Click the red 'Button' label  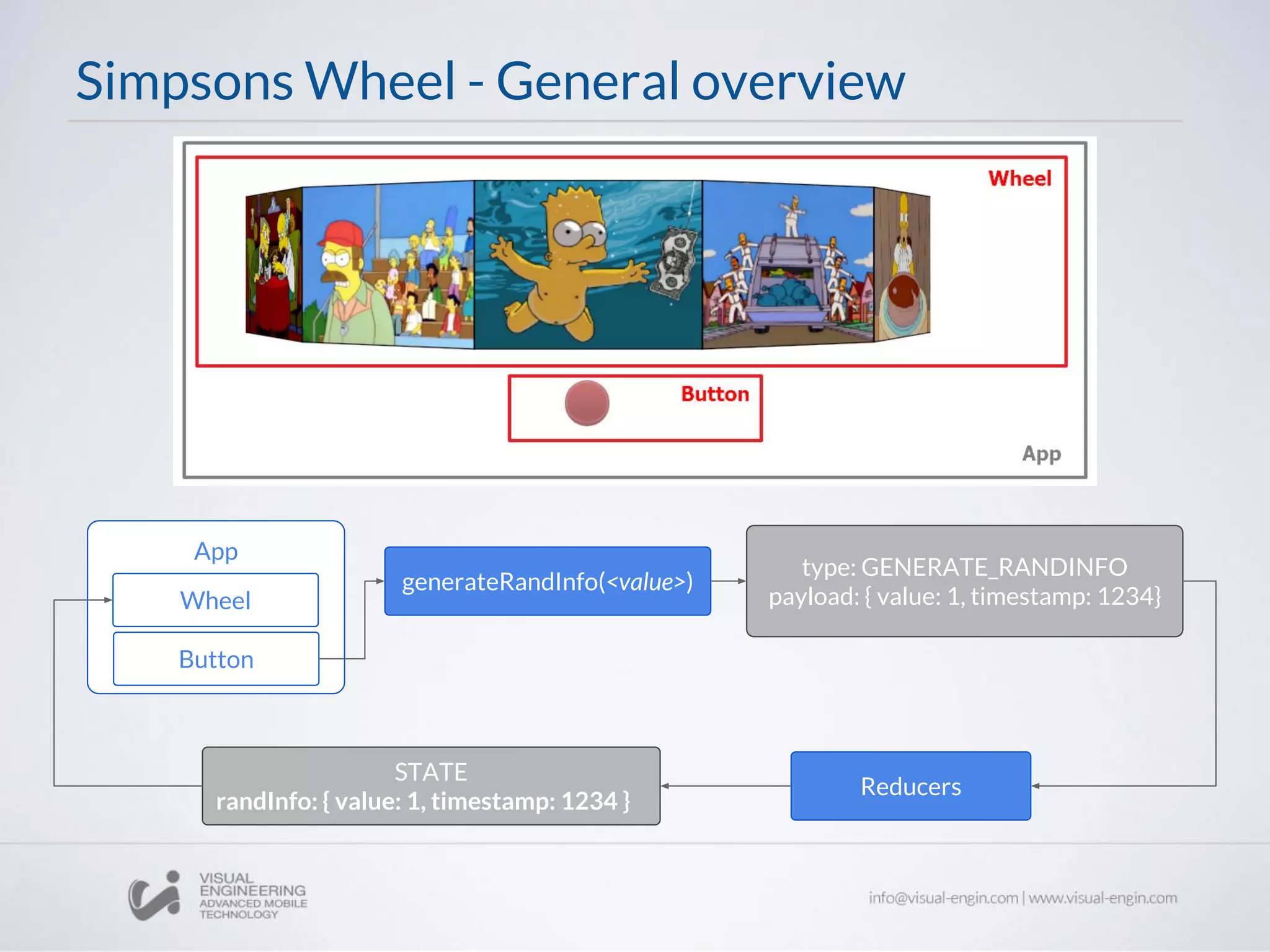click(715, 394)
